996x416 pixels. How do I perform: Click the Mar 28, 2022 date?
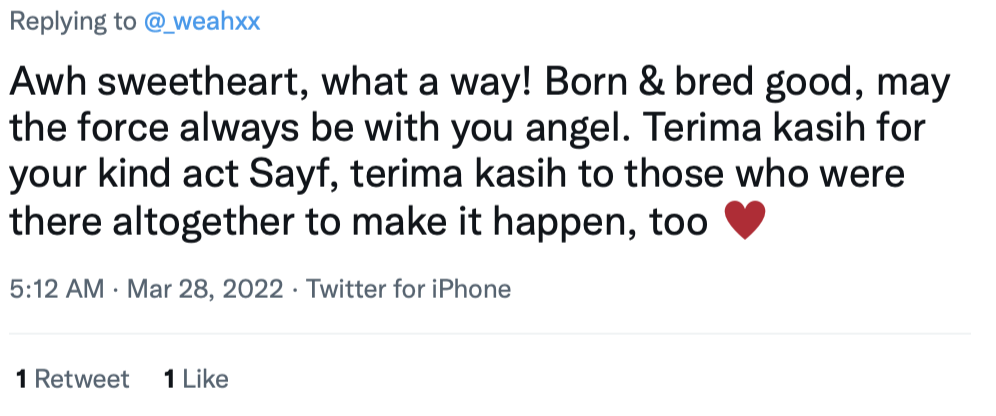click(205, 289)
